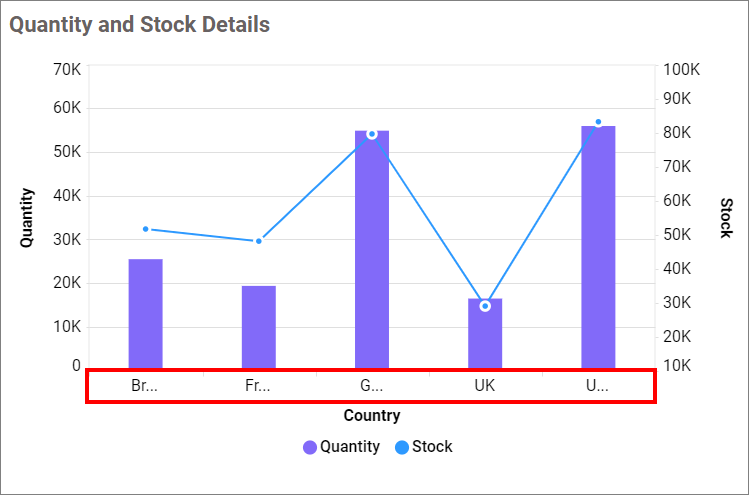Toggle the Quantity series legend label

(x=350, y=447)
